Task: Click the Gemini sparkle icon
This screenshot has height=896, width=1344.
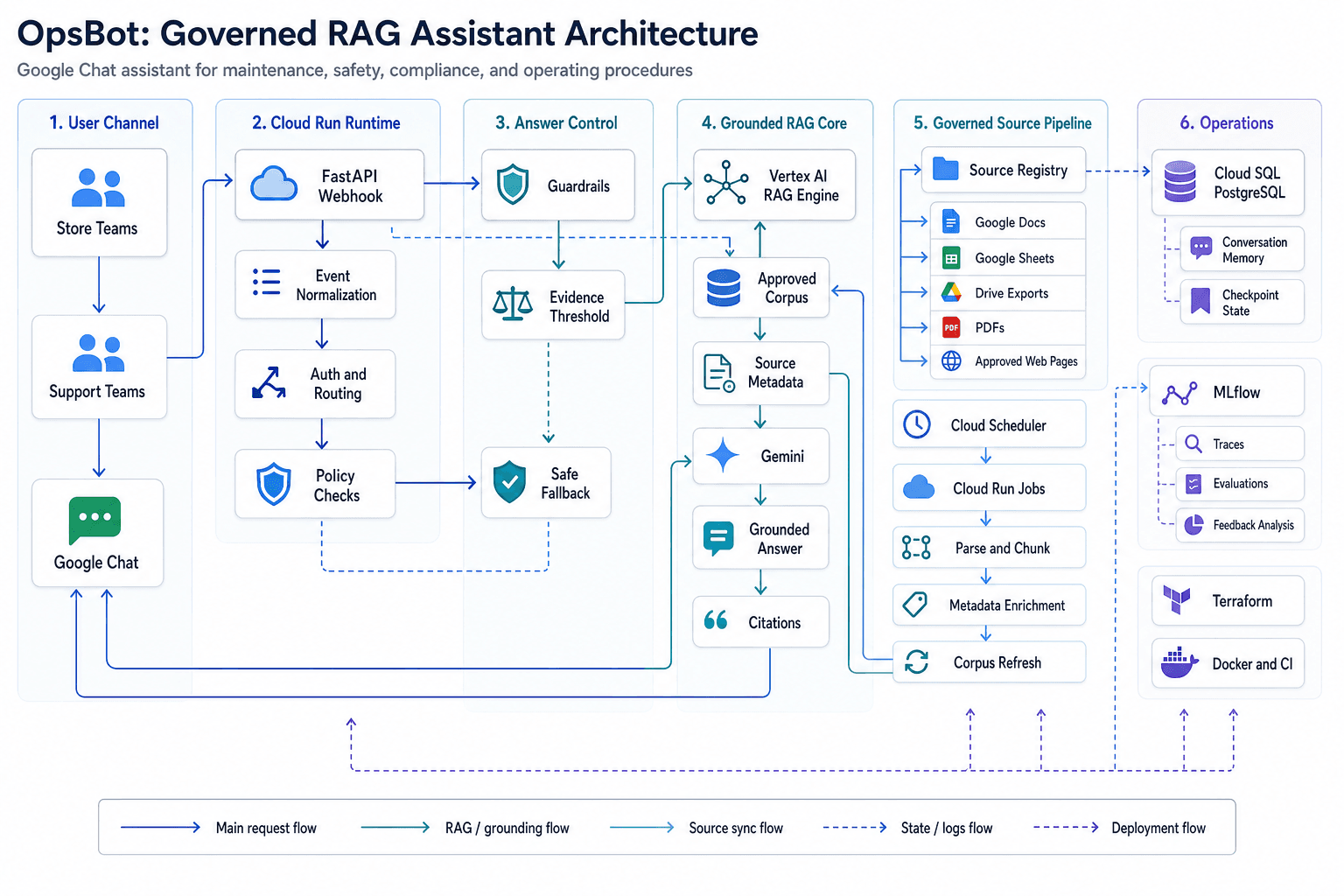Action: [723, 456]
